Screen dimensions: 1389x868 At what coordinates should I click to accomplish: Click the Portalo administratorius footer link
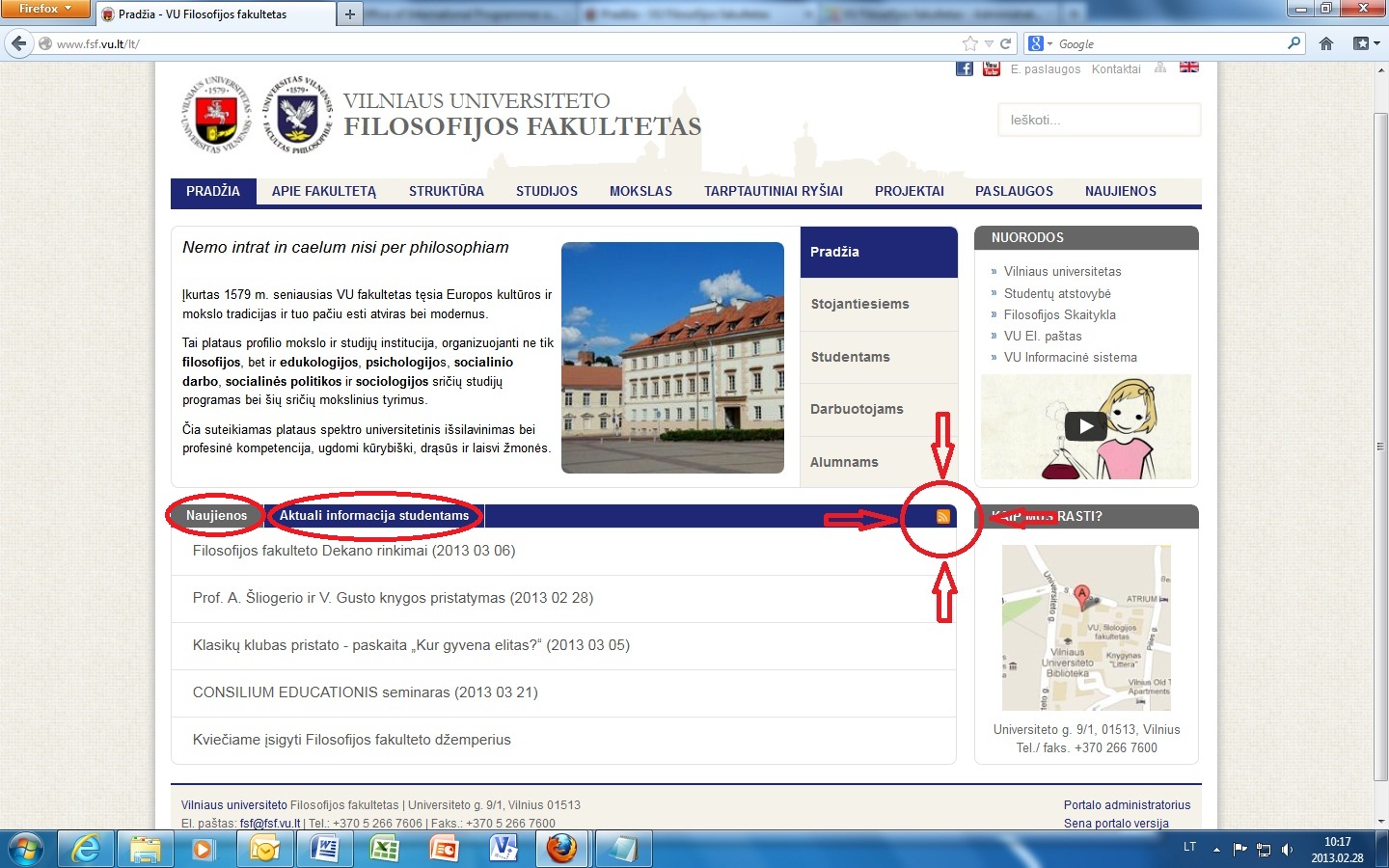[1127, 805]
